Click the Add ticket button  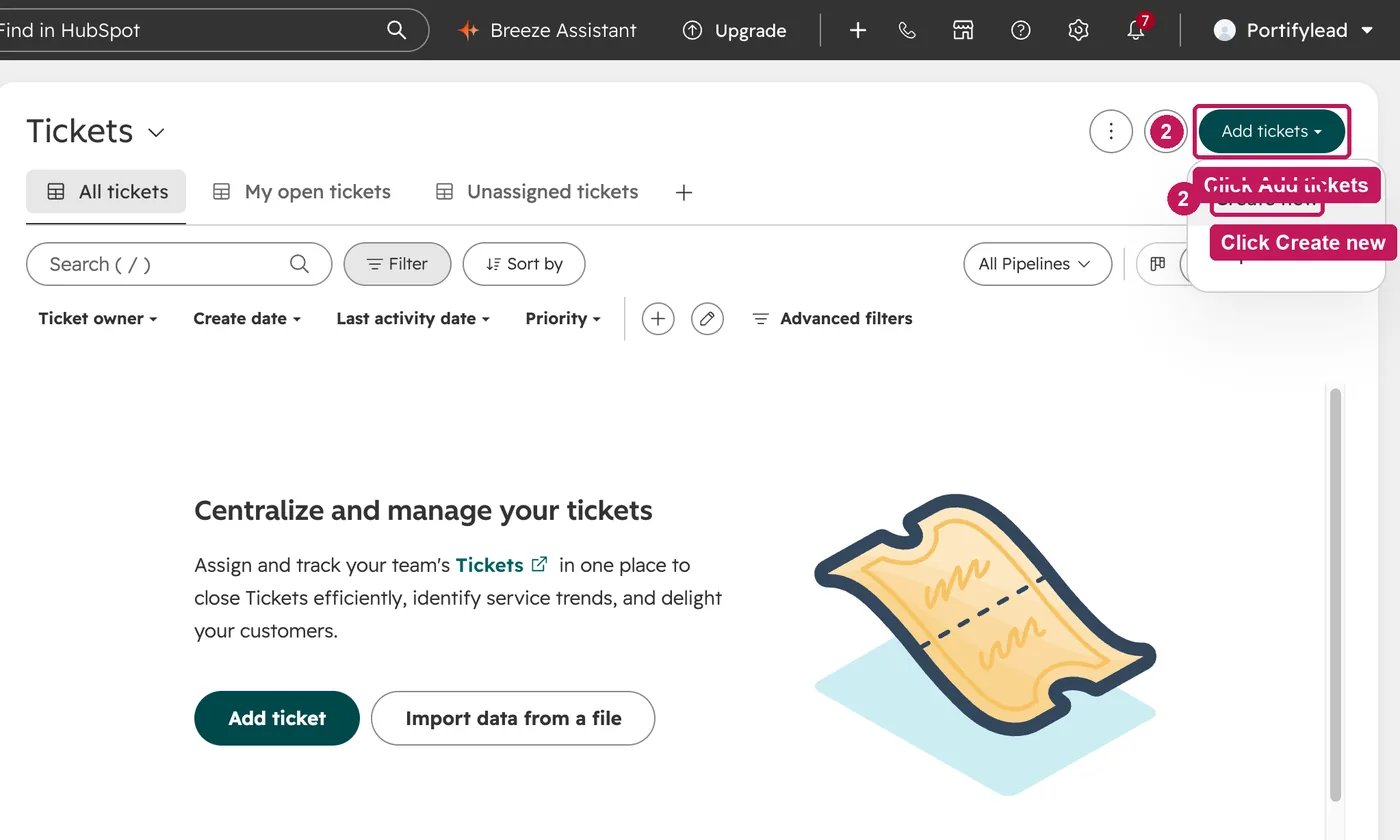tap(277, 718)
